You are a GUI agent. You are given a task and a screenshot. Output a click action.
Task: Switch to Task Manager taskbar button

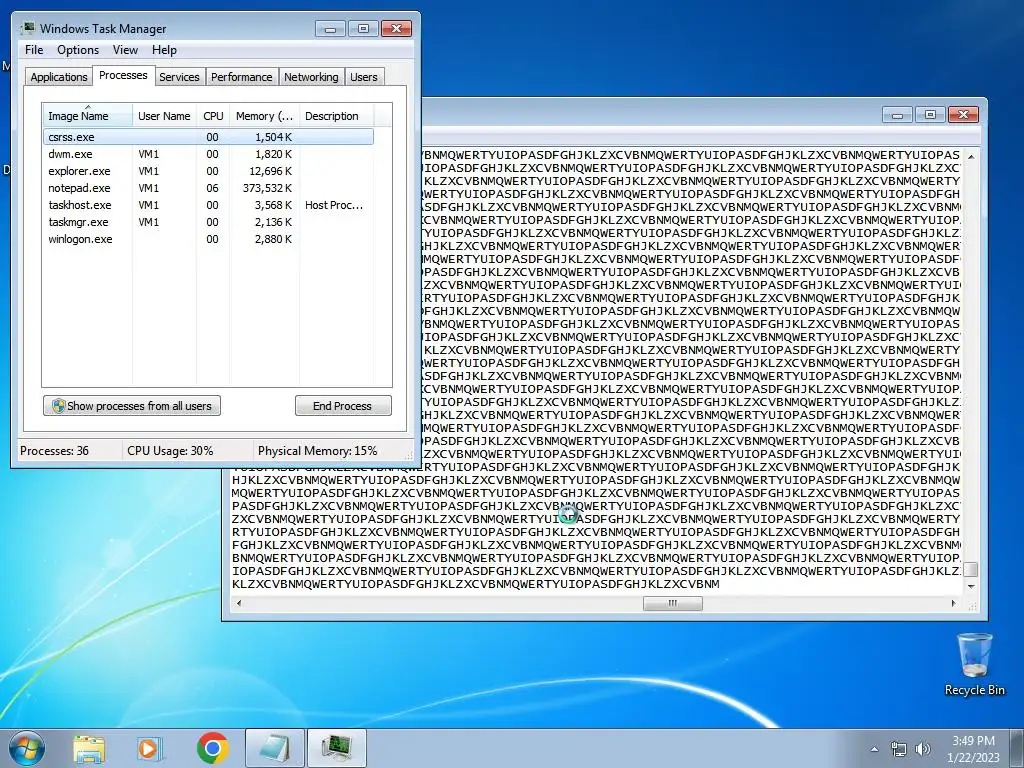[336, 748]
